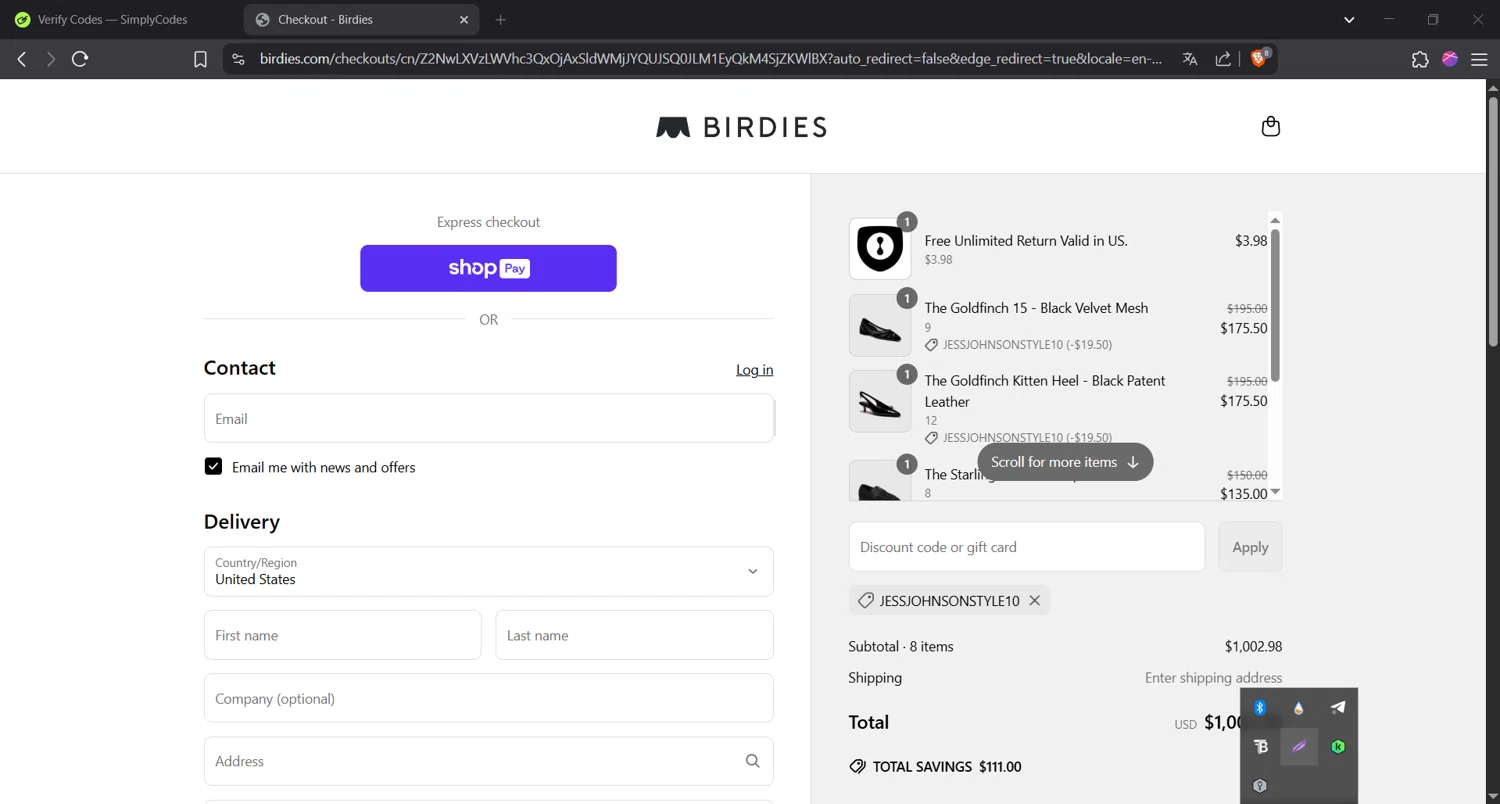Click the gray hexagon key tray icon
The height and width of the screenshot is (804, 1500).
coord(1260,785)
